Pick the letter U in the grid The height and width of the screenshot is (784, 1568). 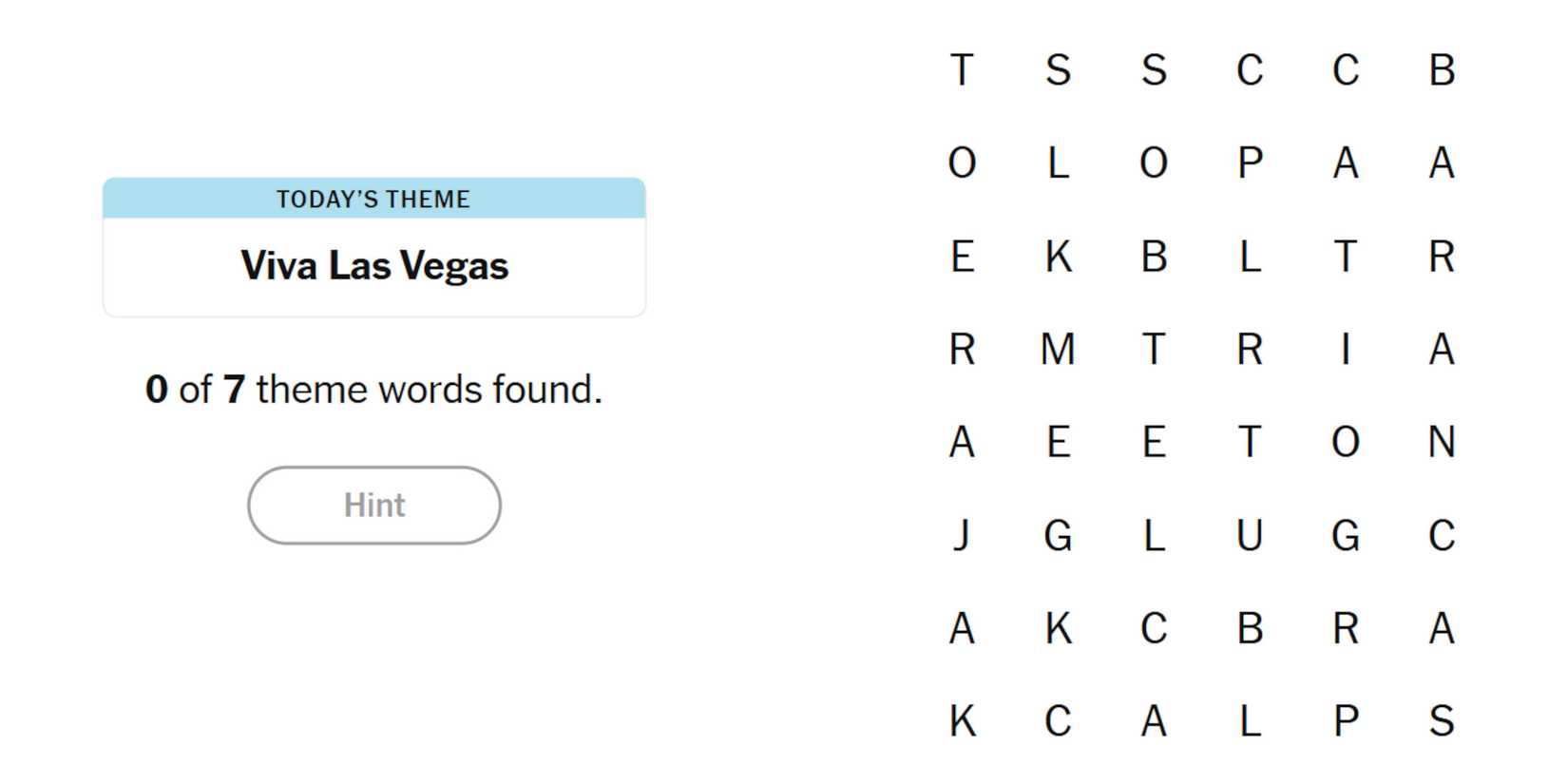(1250, 535)
